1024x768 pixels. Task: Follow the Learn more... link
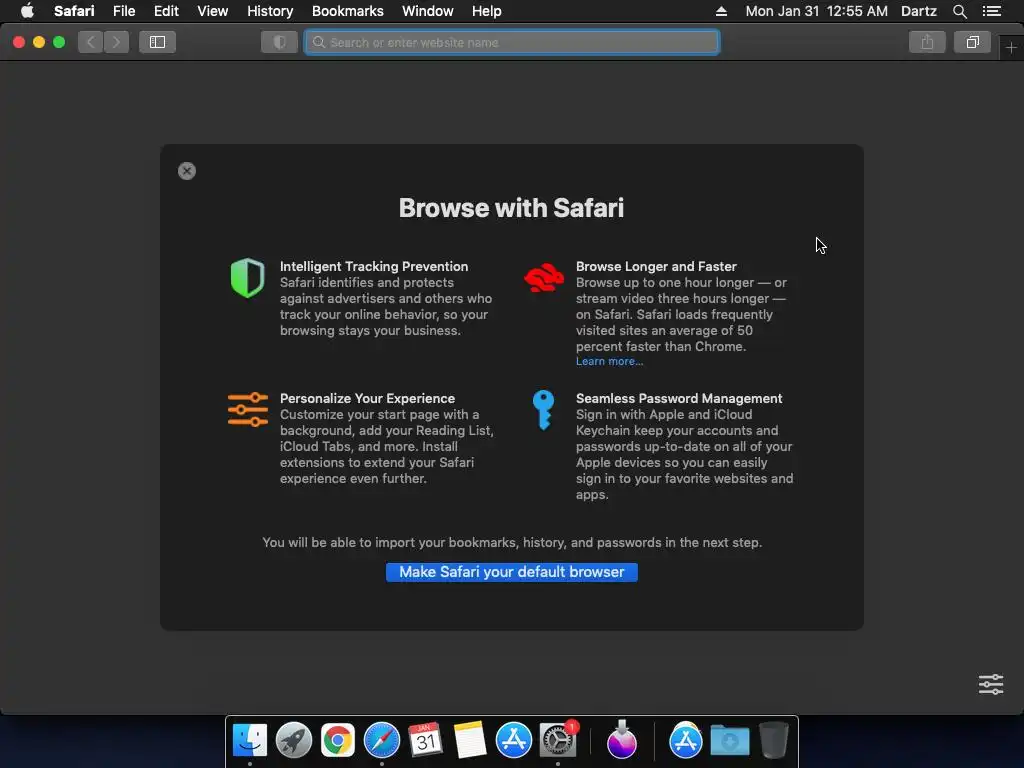609,361
